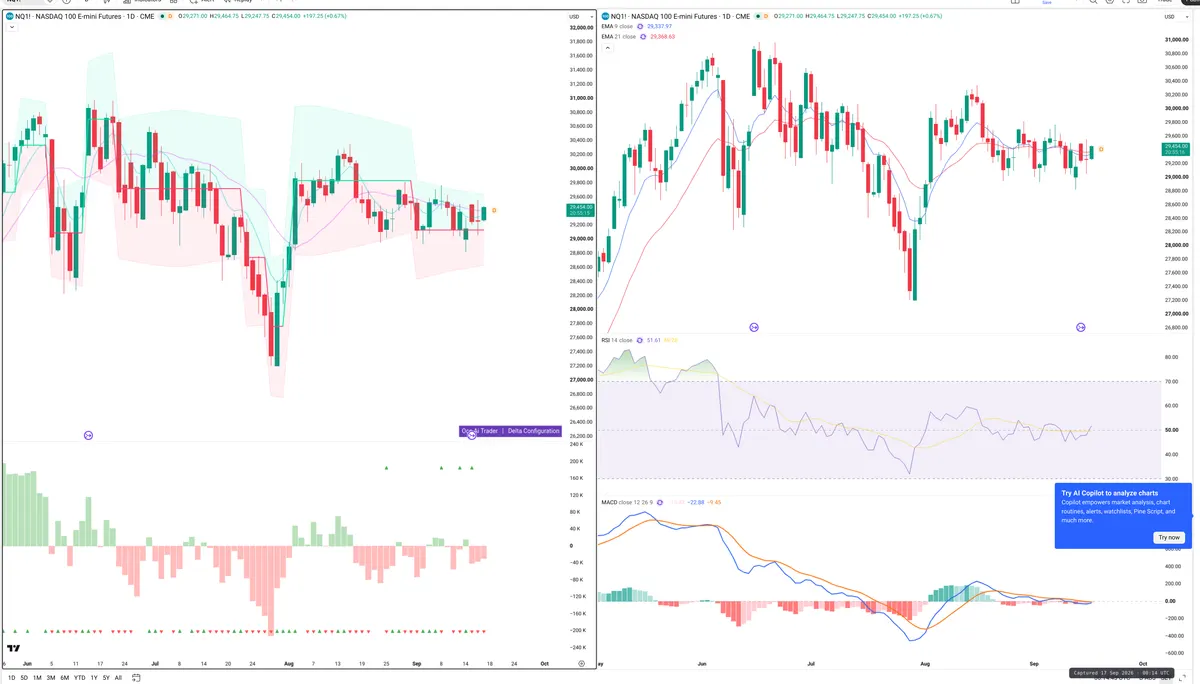Collapse left chart indicator legend chevron
Image resolution: width=1200 pixels, height=684 pixels.
click(12, 27)
